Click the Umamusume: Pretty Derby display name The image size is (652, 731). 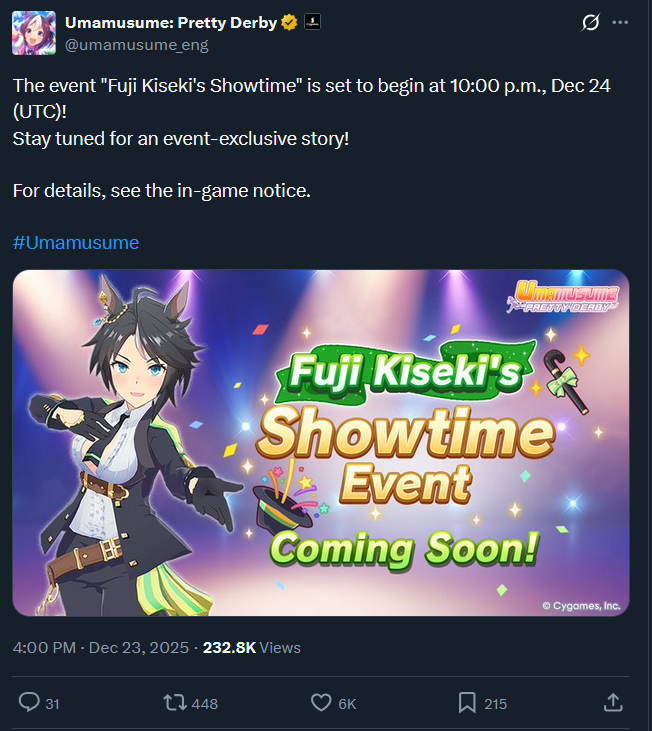171,22
